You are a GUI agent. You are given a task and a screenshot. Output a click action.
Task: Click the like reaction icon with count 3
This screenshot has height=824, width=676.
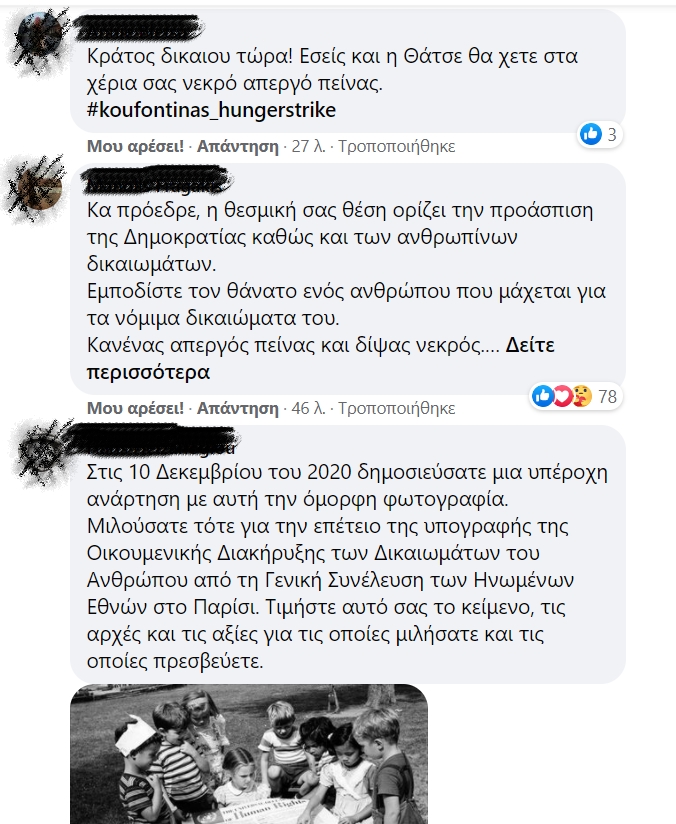click(x=590, y=135)
